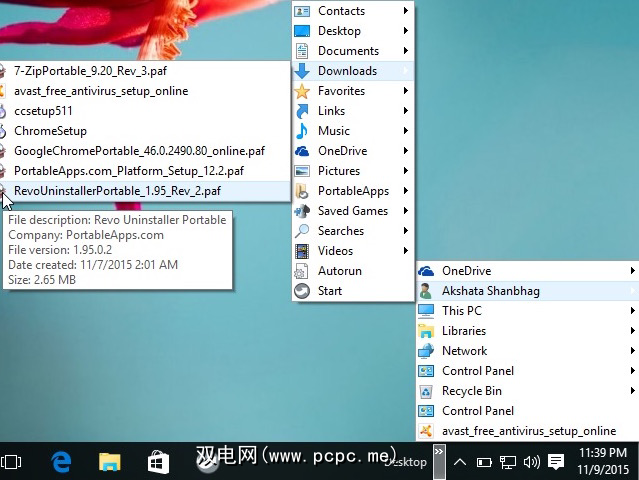Click the Network globe icon

click(426, 351)
